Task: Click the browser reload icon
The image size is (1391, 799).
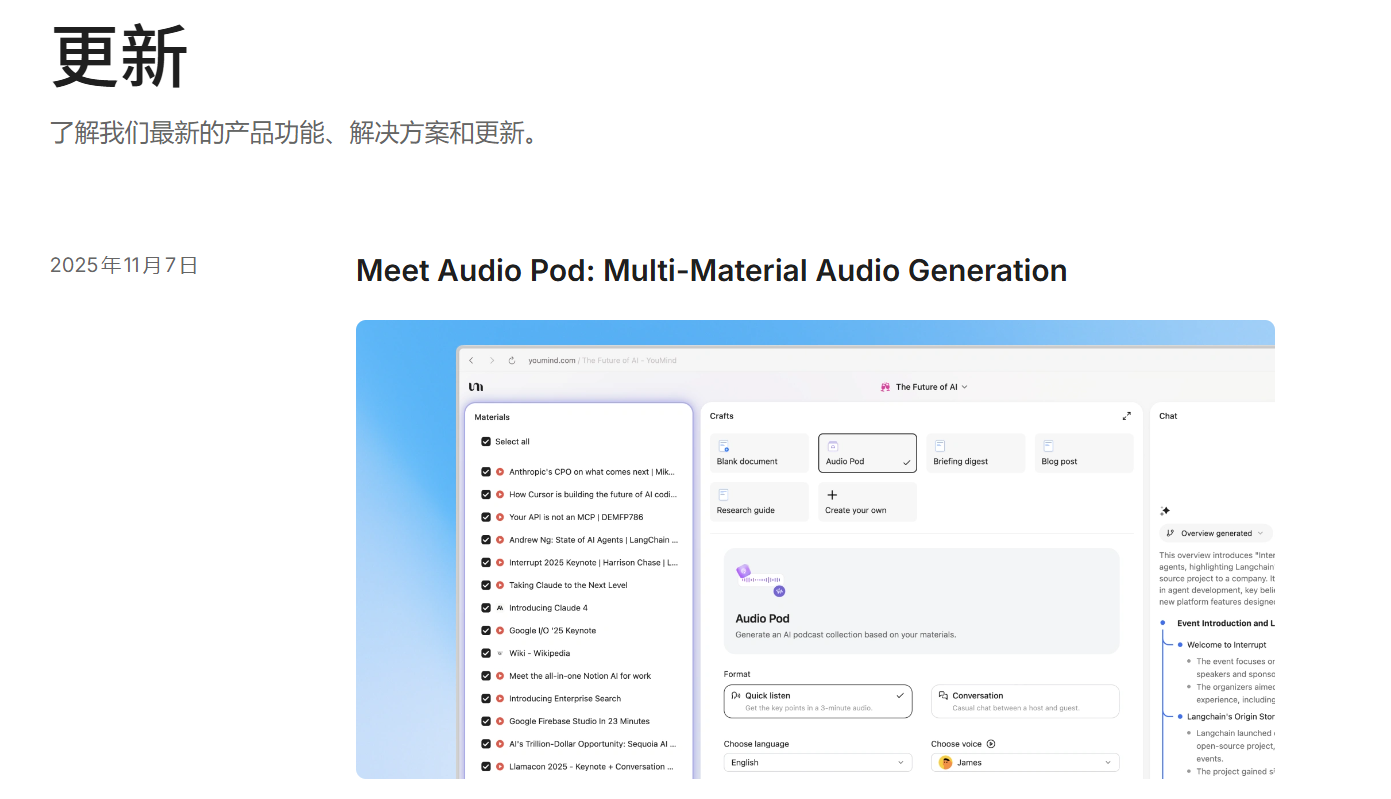Action: tap(512, 360)
